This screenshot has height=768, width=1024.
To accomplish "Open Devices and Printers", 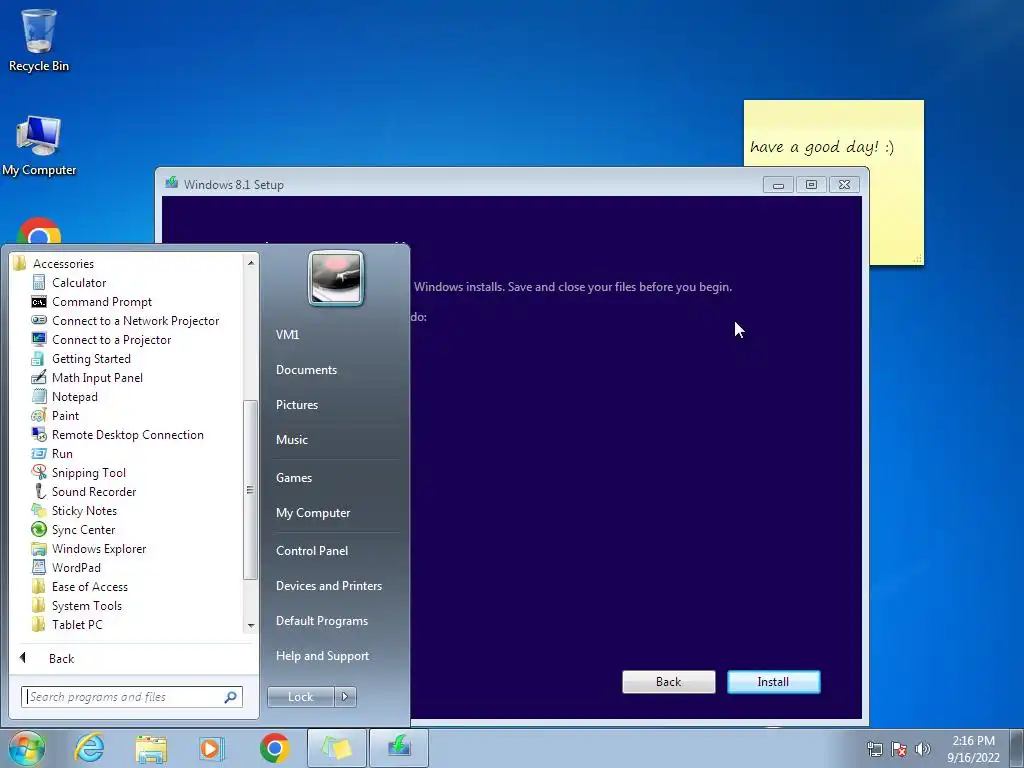I will pos(329,586).
